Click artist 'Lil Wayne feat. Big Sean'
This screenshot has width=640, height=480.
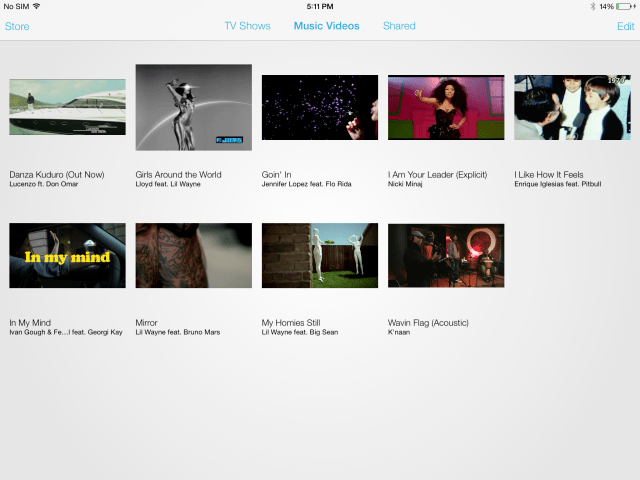coord(300,332)
